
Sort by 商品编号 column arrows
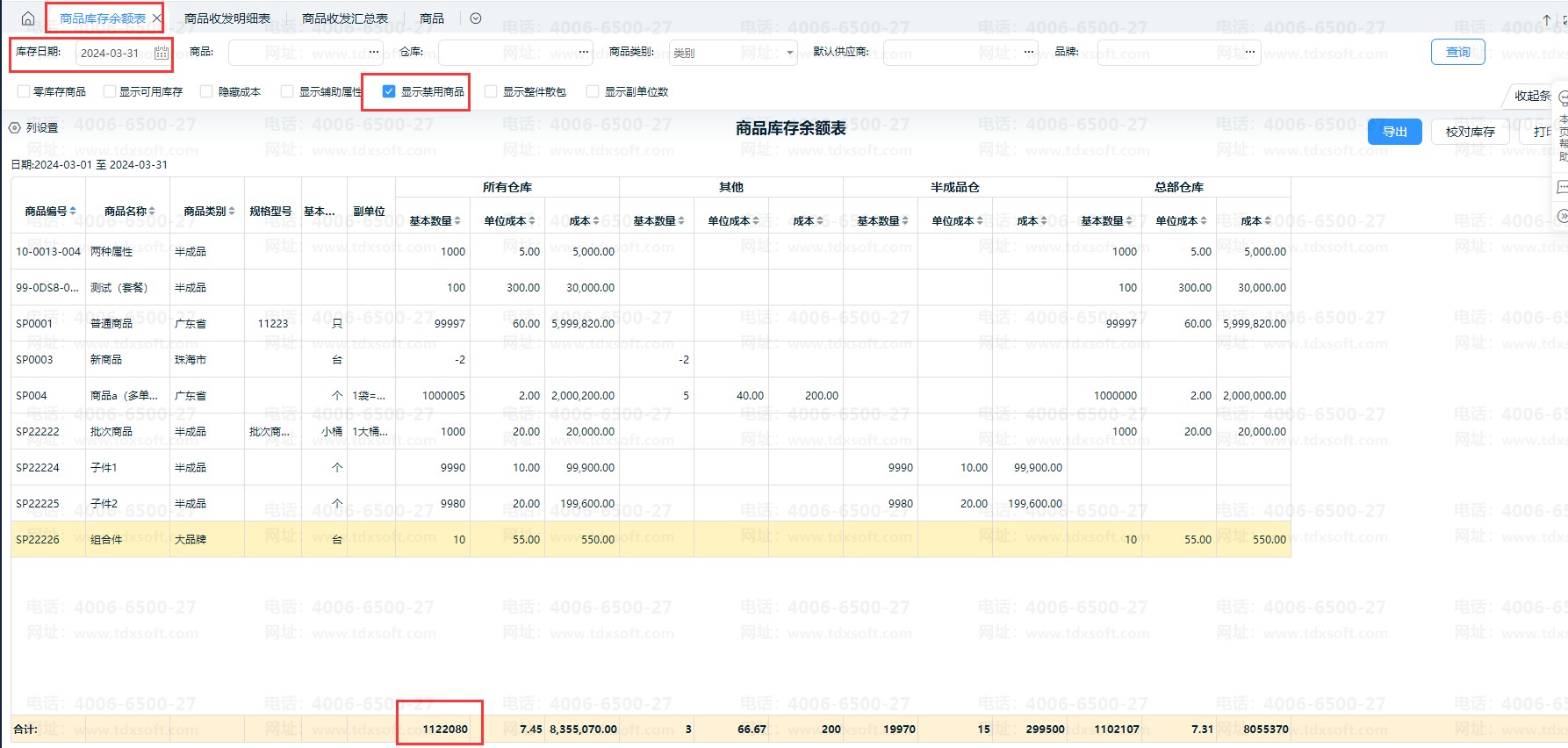pyautogui.click(x=73, y=211)
